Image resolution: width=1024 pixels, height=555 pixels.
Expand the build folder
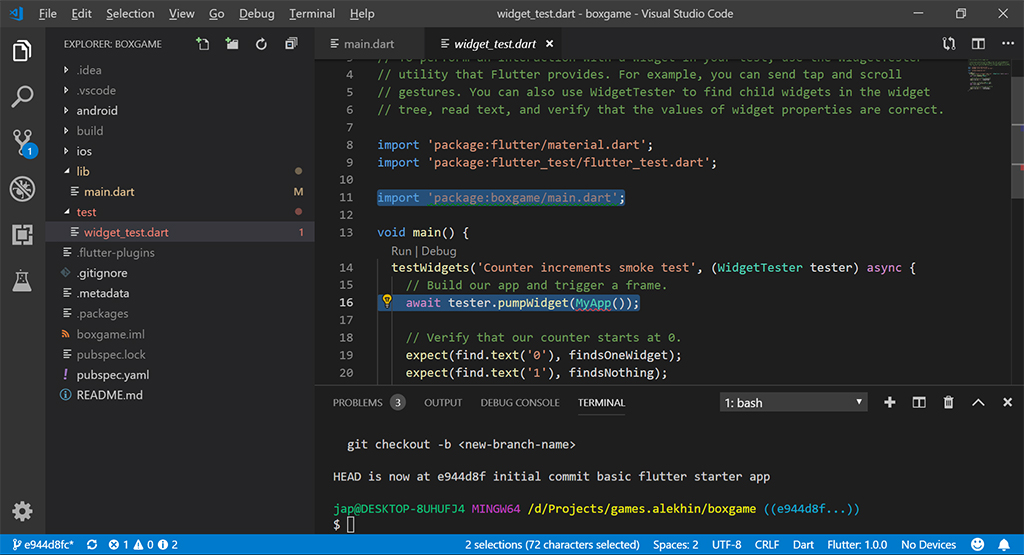[90, 131]
